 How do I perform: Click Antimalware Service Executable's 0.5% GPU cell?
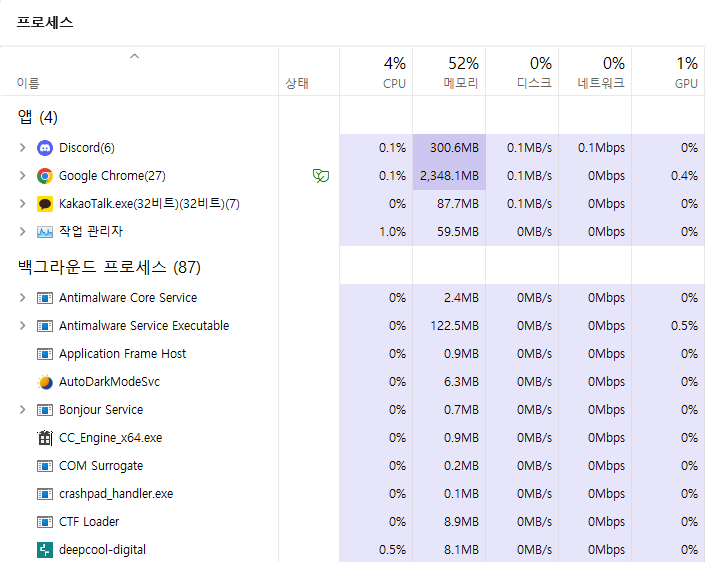668,326
